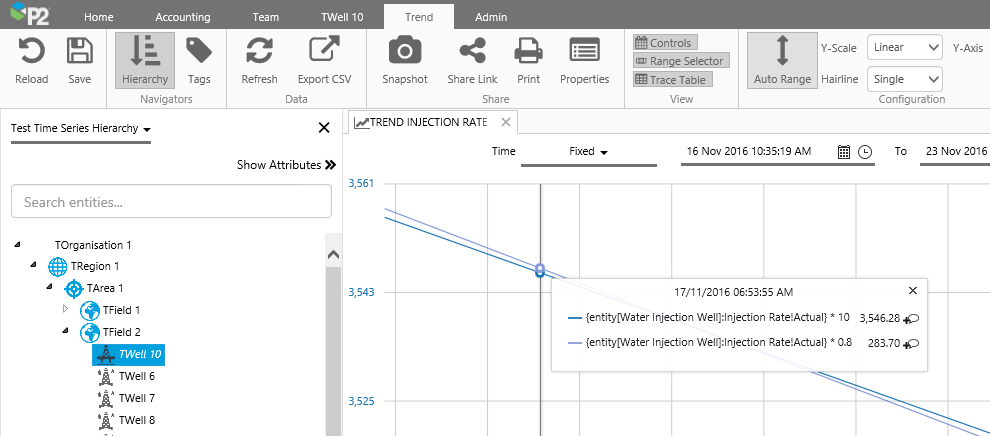This screenshot has width=990, height=436.
Task: Close the hairline tooltip
Action: tap(912, 290)
